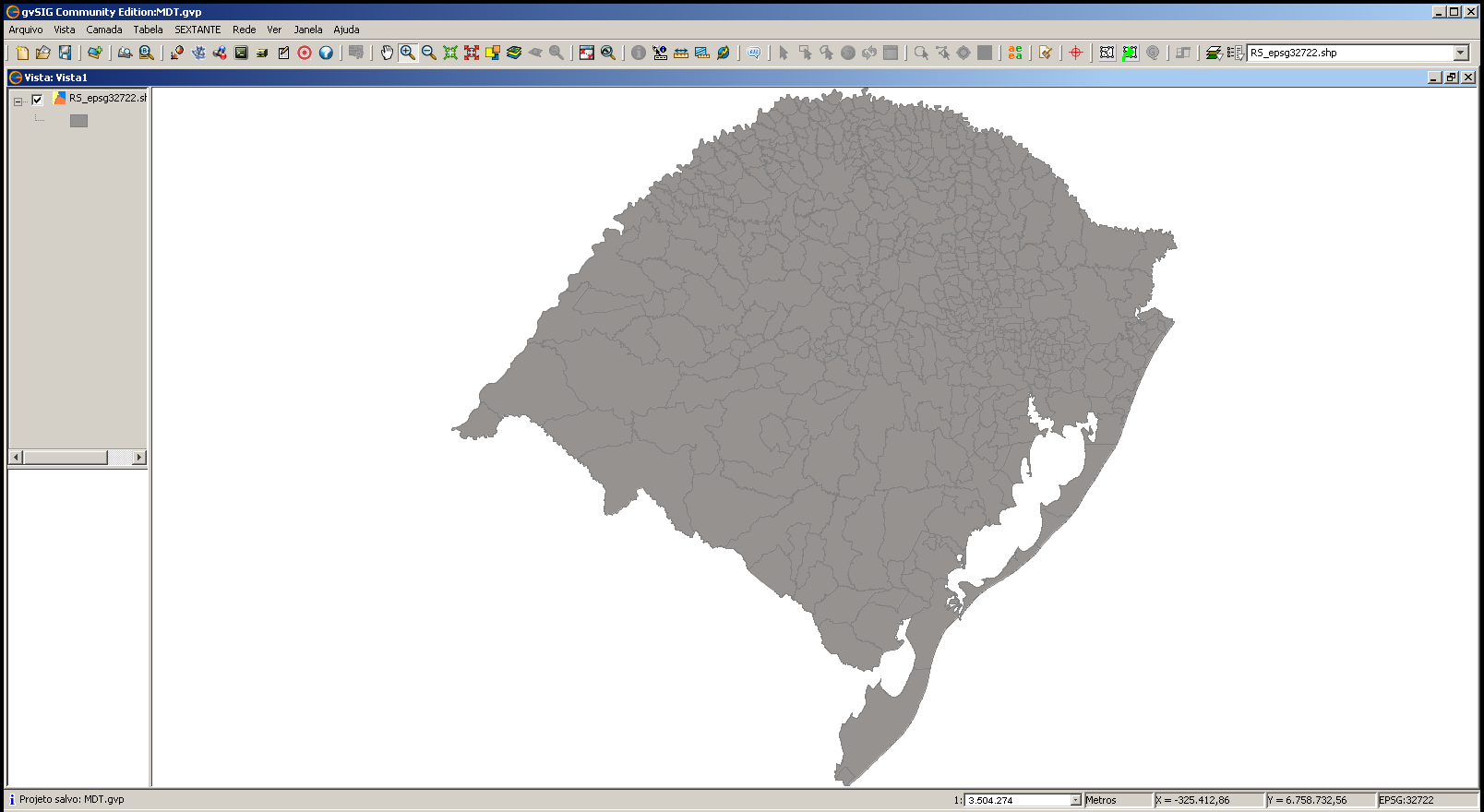Click the blue help question mark icon

pyautogui.click(x=326, y=53)
